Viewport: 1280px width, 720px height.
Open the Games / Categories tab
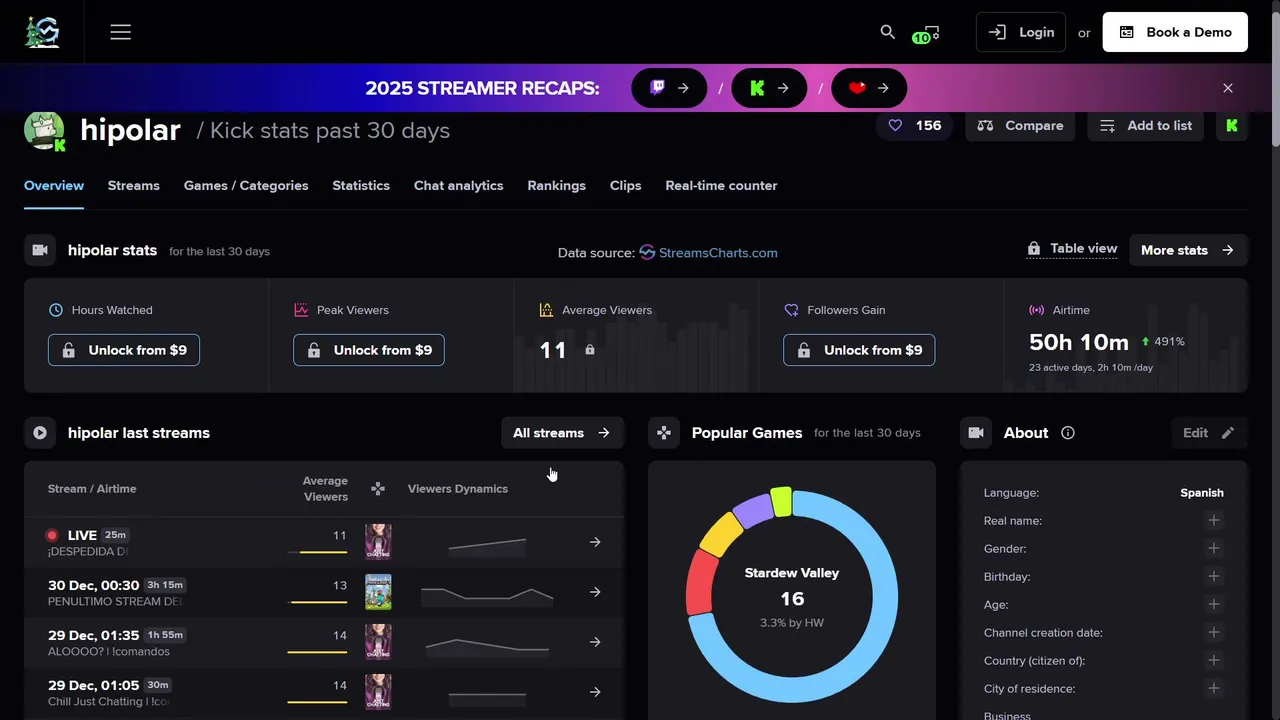[x=246, y=186]
